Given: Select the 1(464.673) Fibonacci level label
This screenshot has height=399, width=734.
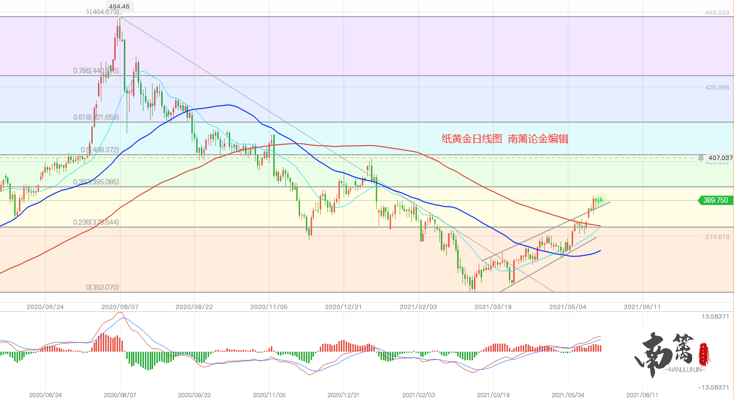Looking at the screenshot, I should [103, 12].
